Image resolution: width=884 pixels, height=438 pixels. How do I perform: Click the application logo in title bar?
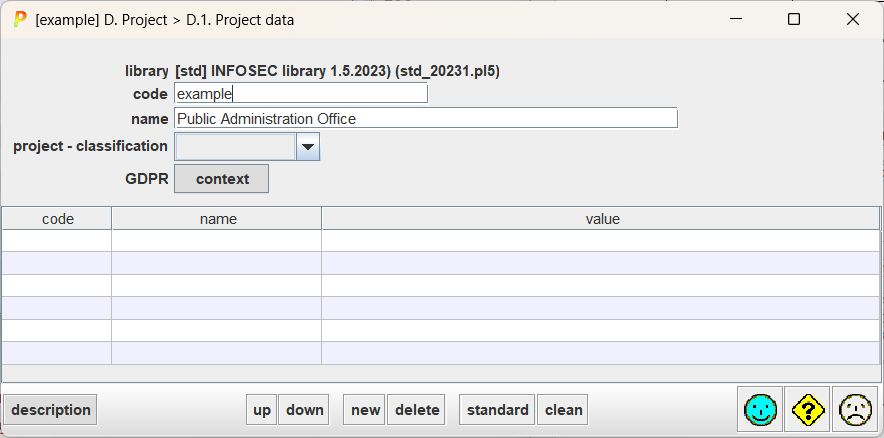pos(19,19)
